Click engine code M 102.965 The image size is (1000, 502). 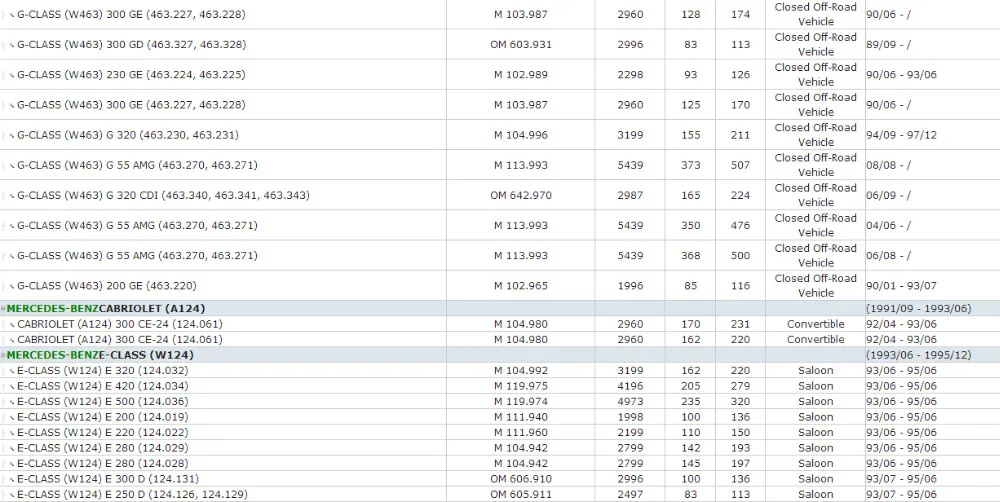click(520, 286)
